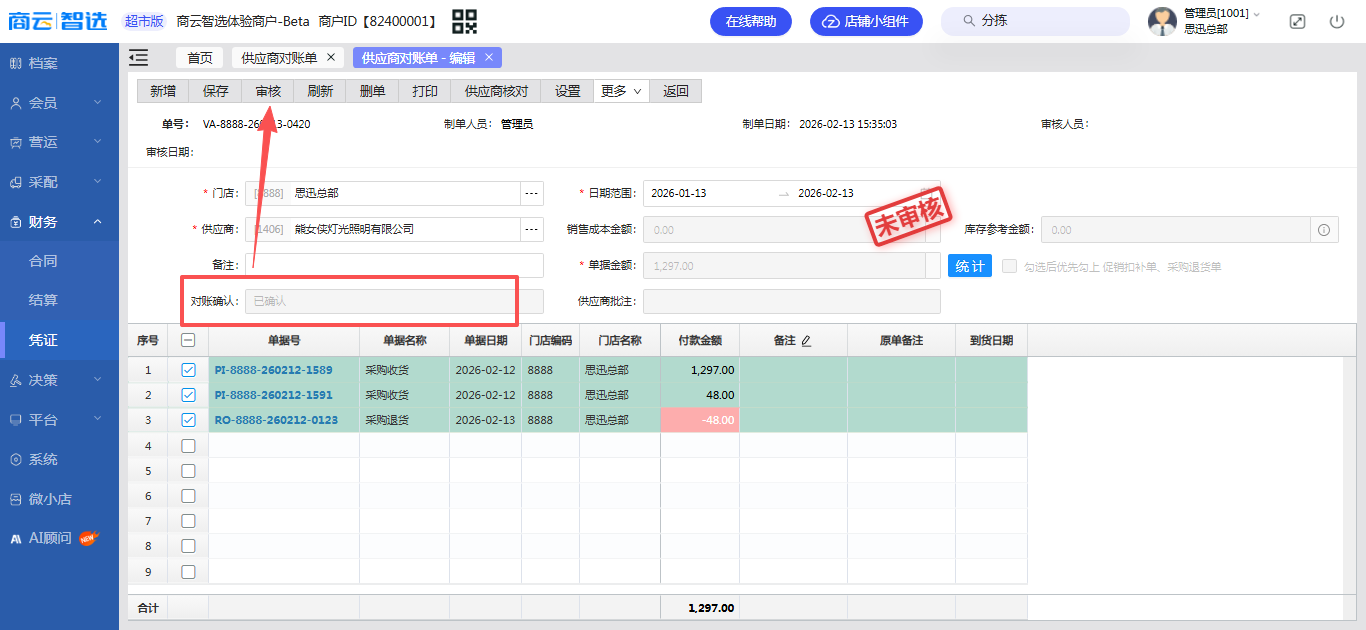Toggle the 勾选后优先勾上 促销扣补单 checkbox
The height and width of the screenshot is (630, 1366).
(1010, 267)
